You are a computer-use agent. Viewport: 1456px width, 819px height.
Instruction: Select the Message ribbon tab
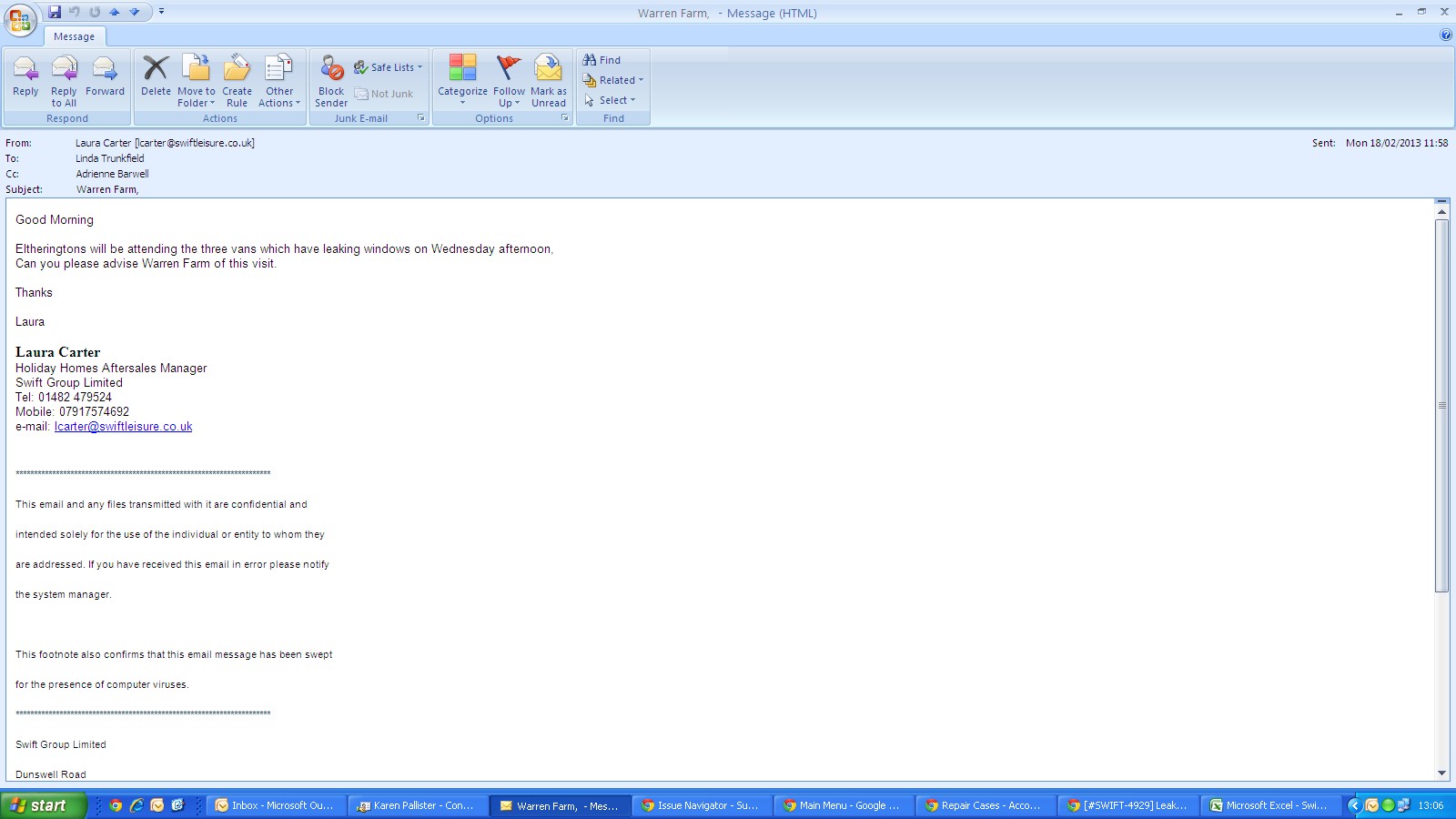click(74, 36)
